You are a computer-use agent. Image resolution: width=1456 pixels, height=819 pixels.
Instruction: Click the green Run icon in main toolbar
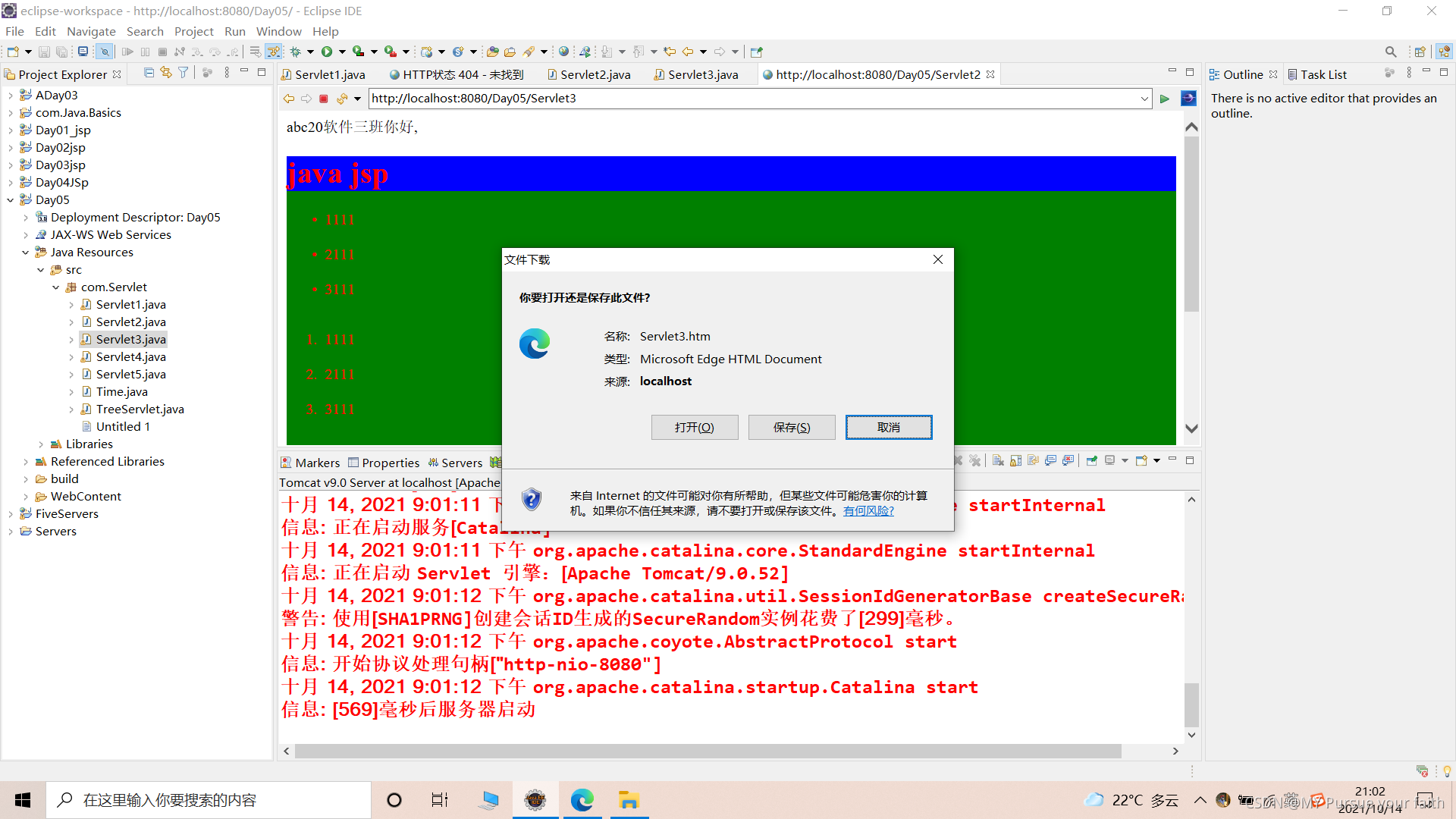coord(327,52)
